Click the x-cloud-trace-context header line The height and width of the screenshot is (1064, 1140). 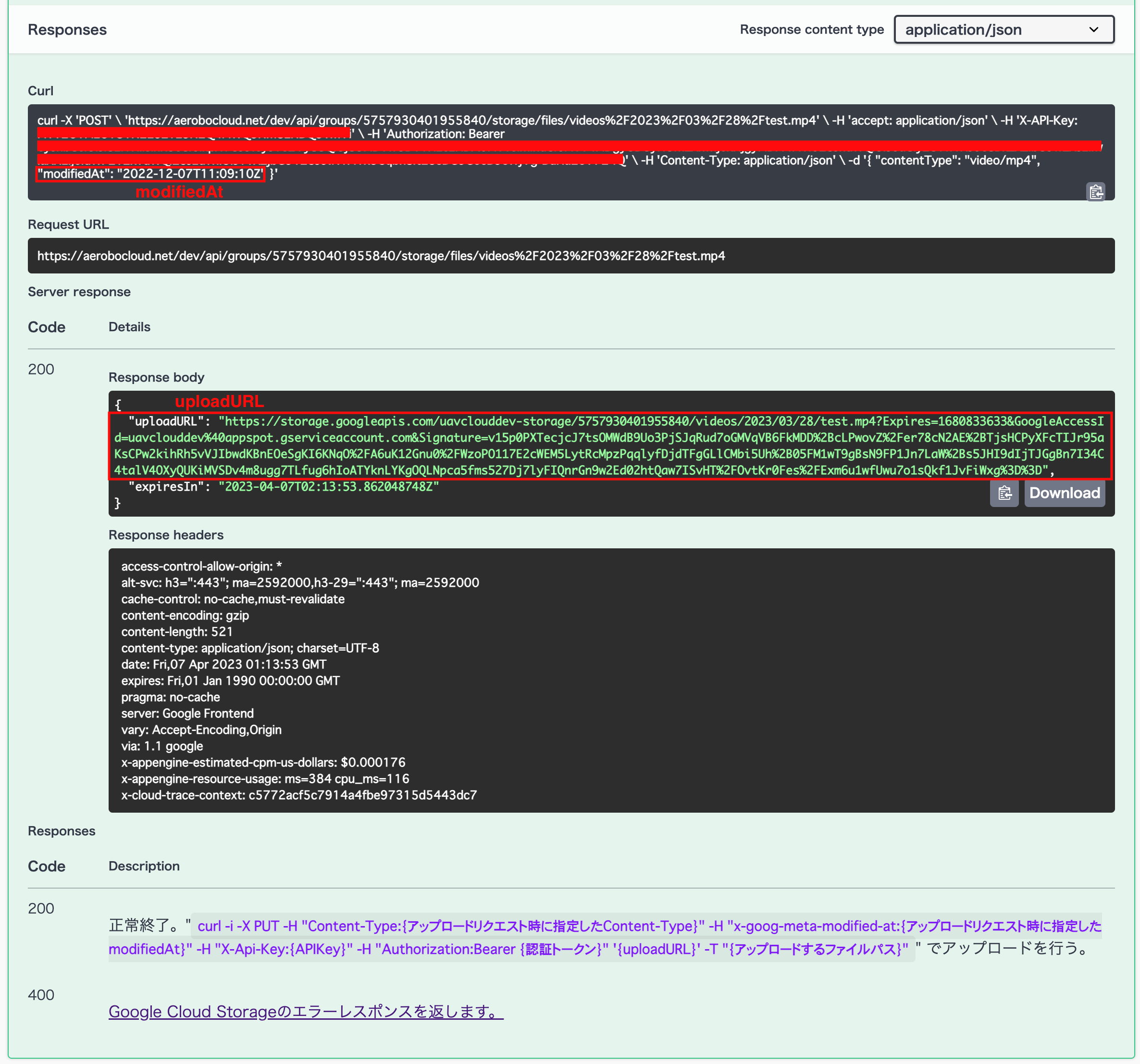point(299,795)
